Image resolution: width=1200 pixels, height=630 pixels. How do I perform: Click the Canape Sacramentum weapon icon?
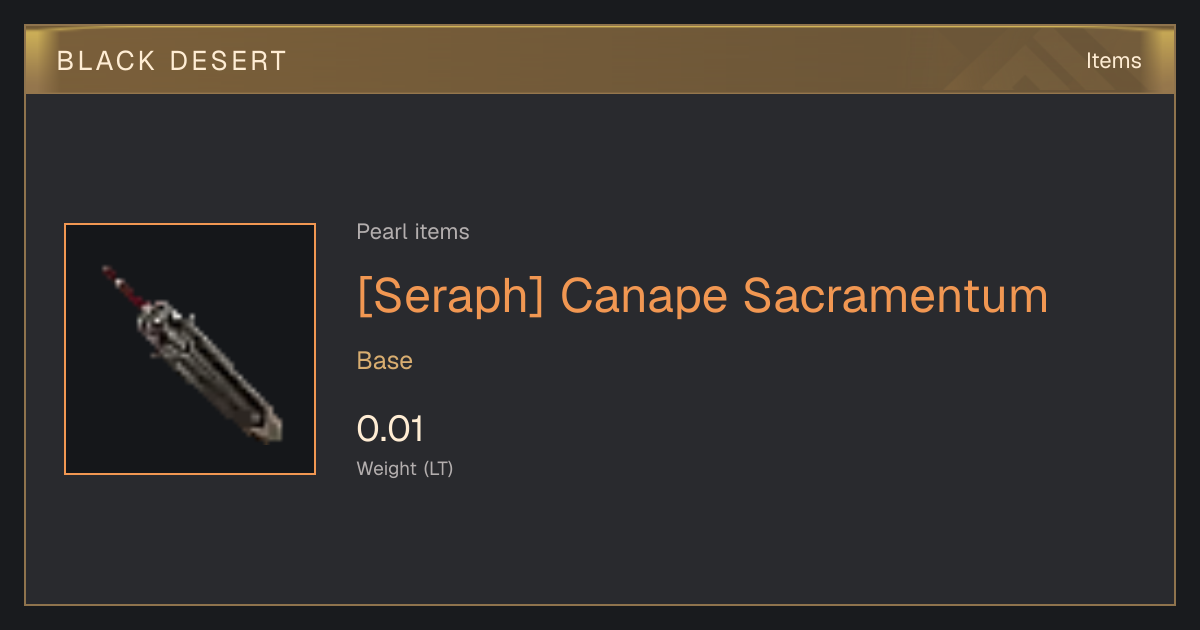pyautogui.click(x=192, y=354)
